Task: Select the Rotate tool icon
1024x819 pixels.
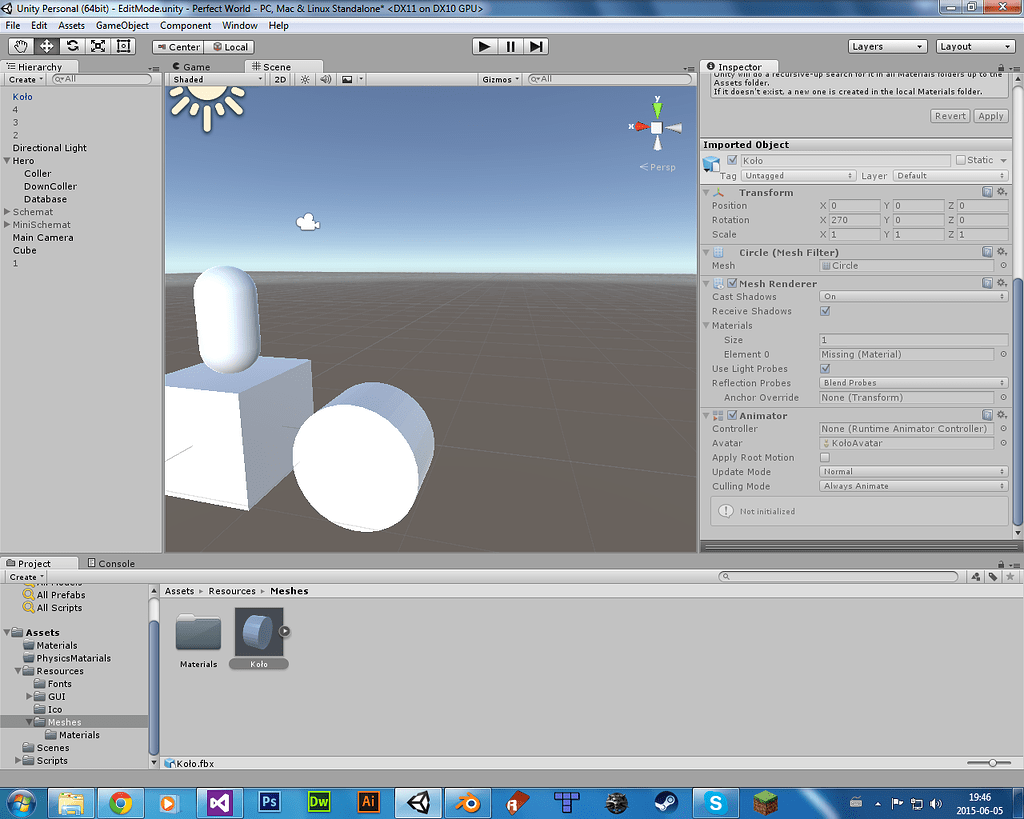Action: (x=72, y=46)
